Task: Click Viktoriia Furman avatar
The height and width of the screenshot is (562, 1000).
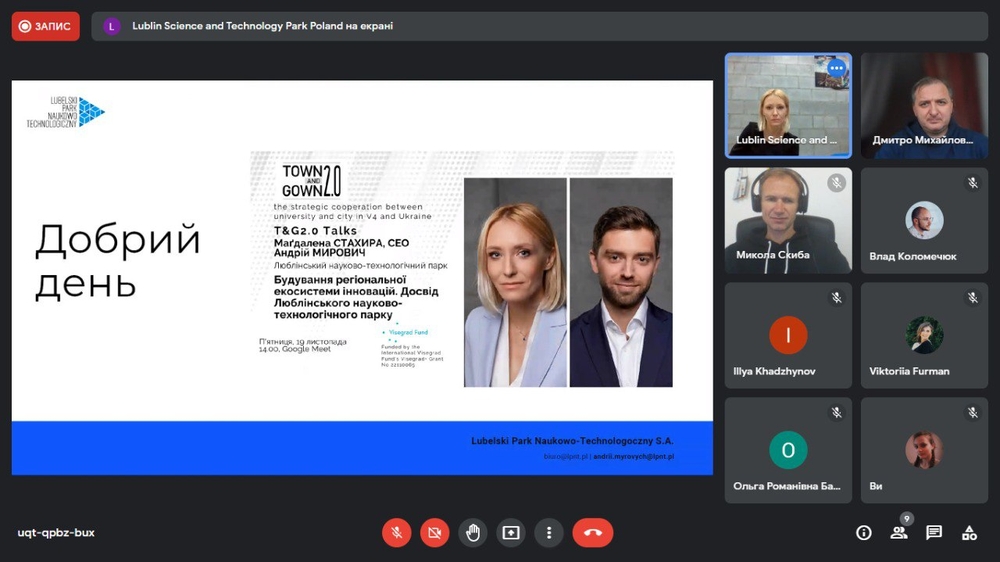Action: point(924,335)
